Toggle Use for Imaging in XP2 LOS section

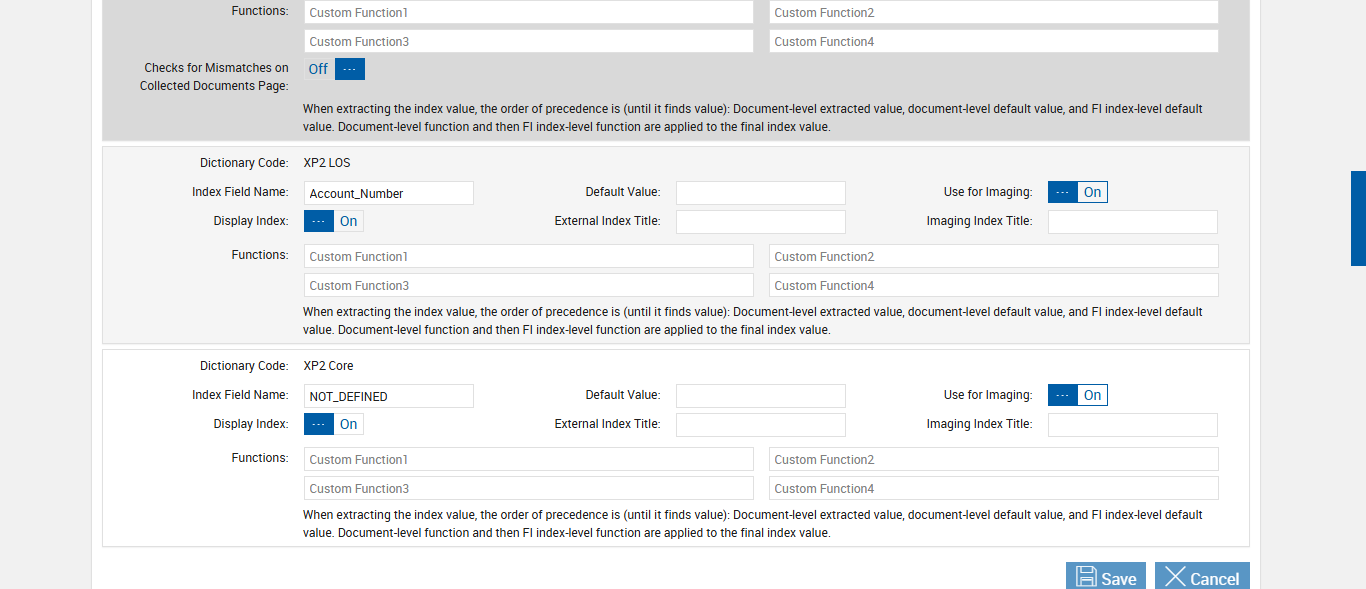click(1077, 192)
